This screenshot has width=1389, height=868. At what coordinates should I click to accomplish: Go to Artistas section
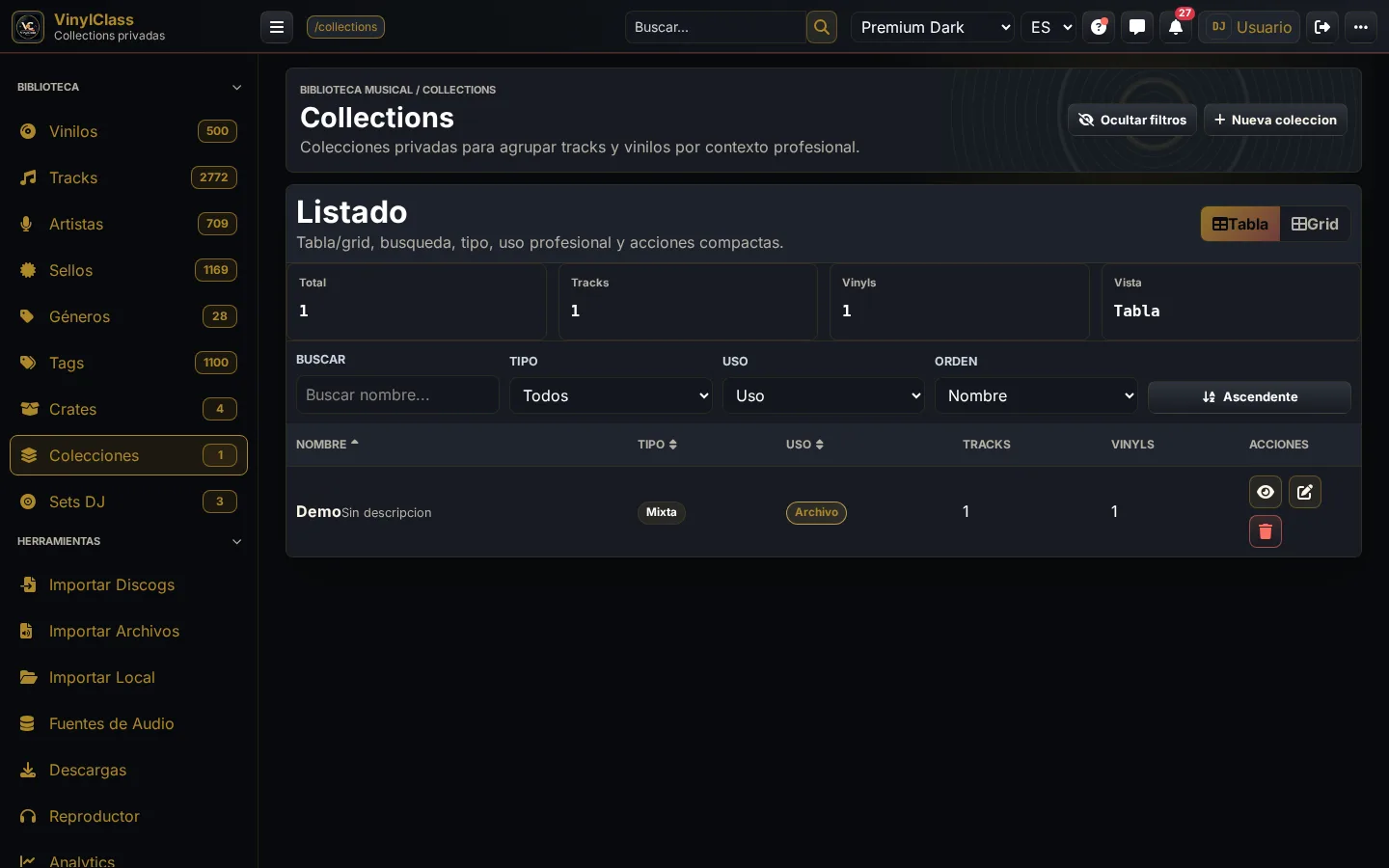[x=128, y=224]
